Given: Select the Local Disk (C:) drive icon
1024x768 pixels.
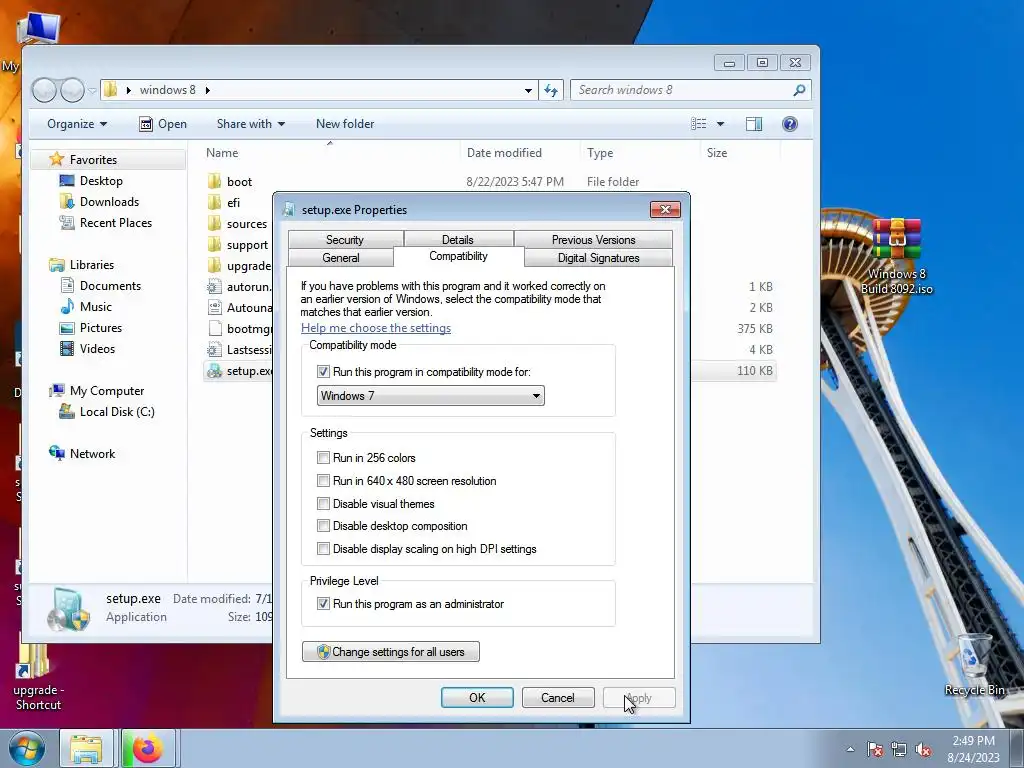Looking at the screenshot, I should tap(67, 412).
